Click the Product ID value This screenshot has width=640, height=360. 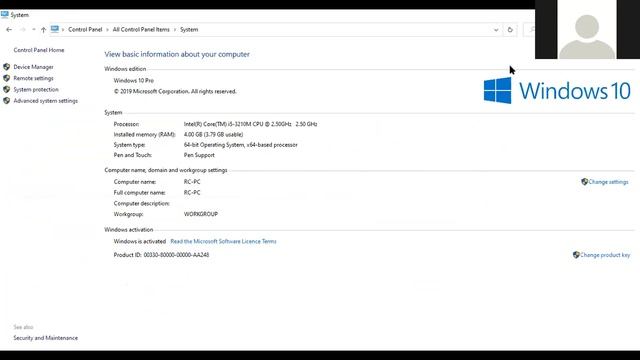[x=176, y=255]
